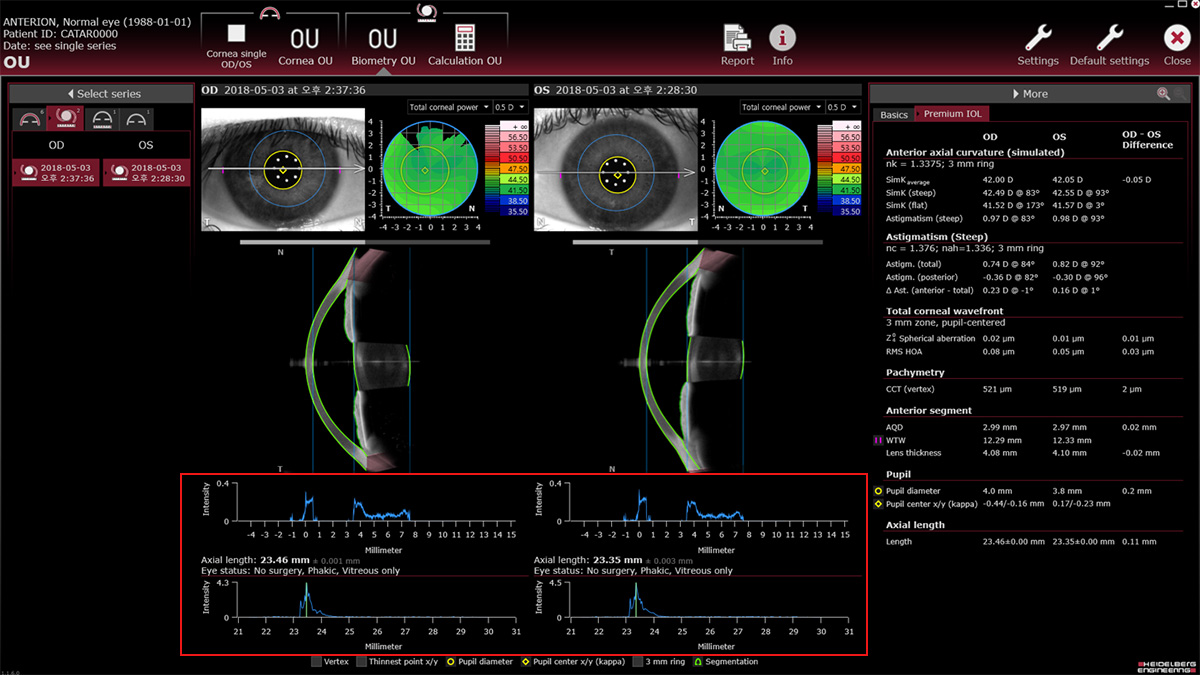Click the WTW marker icon
This screenshot has width=1200, height=675.
878,440
